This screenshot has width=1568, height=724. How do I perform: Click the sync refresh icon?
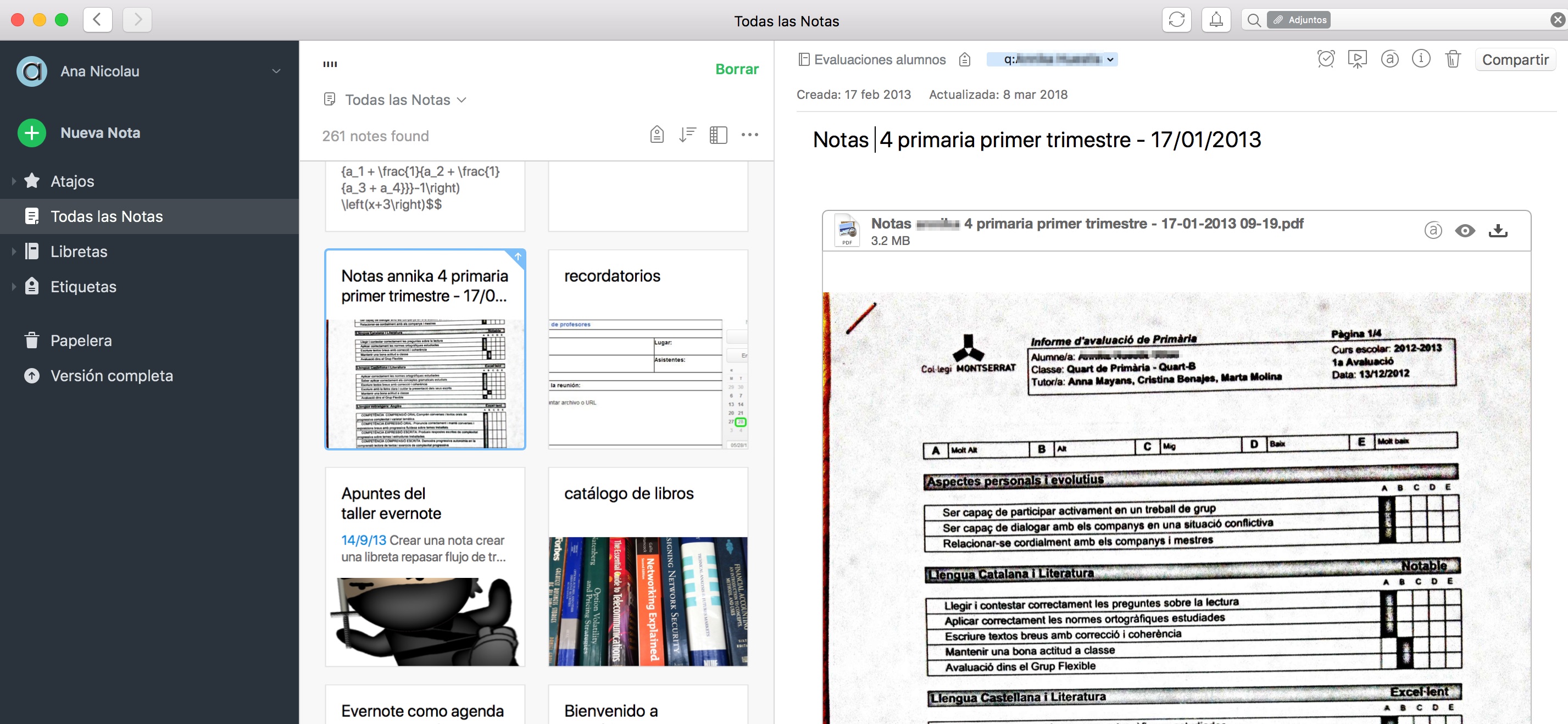pyautogui.click(x=1176, y=20)
